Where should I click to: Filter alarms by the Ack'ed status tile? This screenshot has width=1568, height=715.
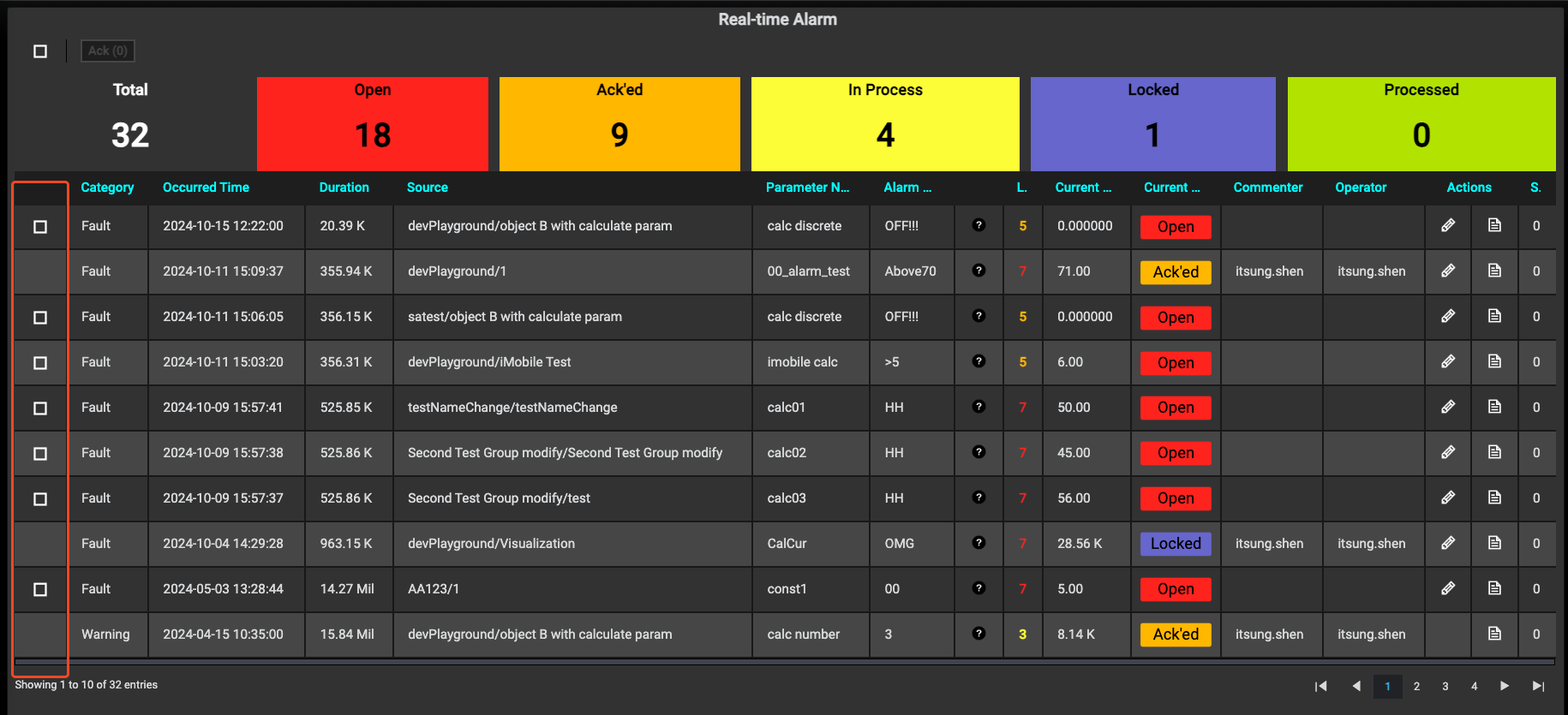(619, 124)
